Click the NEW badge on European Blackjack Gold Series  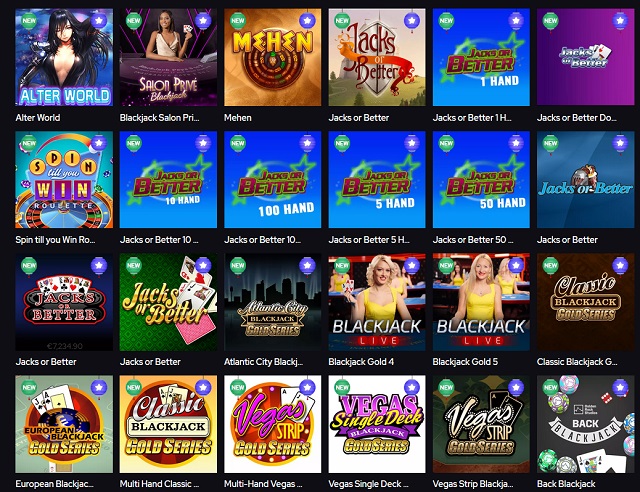[x=29, y=387]
